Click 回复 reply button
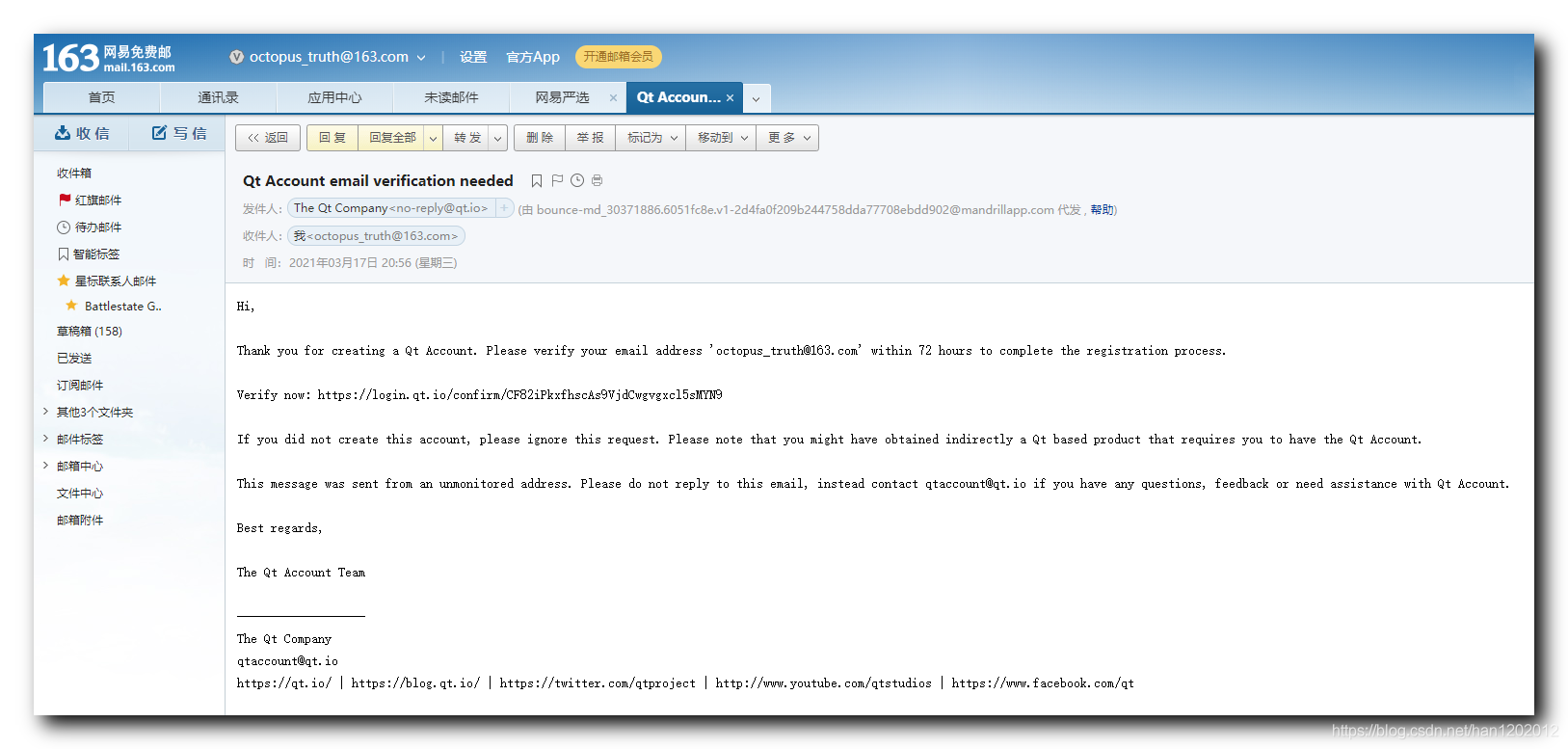This screenshot has height=749, width=1568. coord(332,138)
